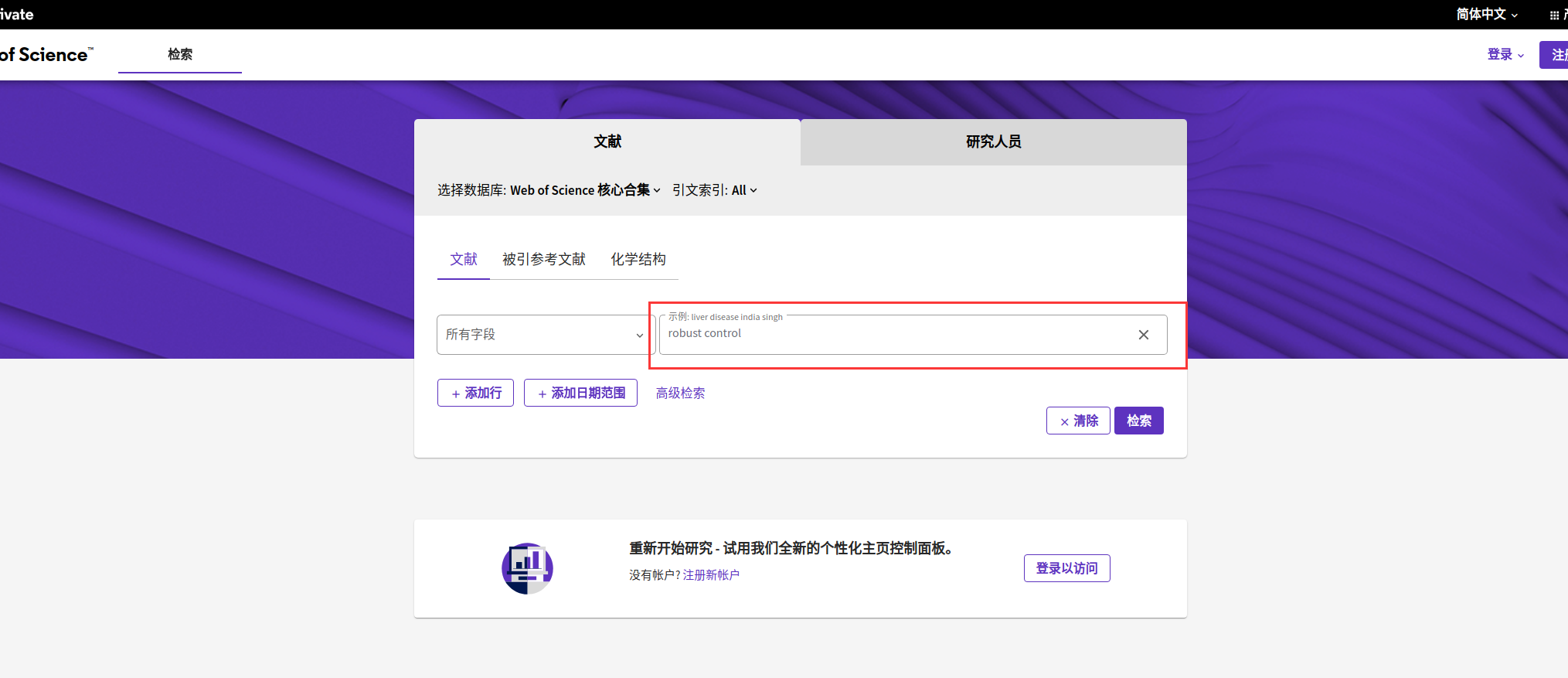Click the purple register button at top right

pyautogui.click(x=1553, y=54)
